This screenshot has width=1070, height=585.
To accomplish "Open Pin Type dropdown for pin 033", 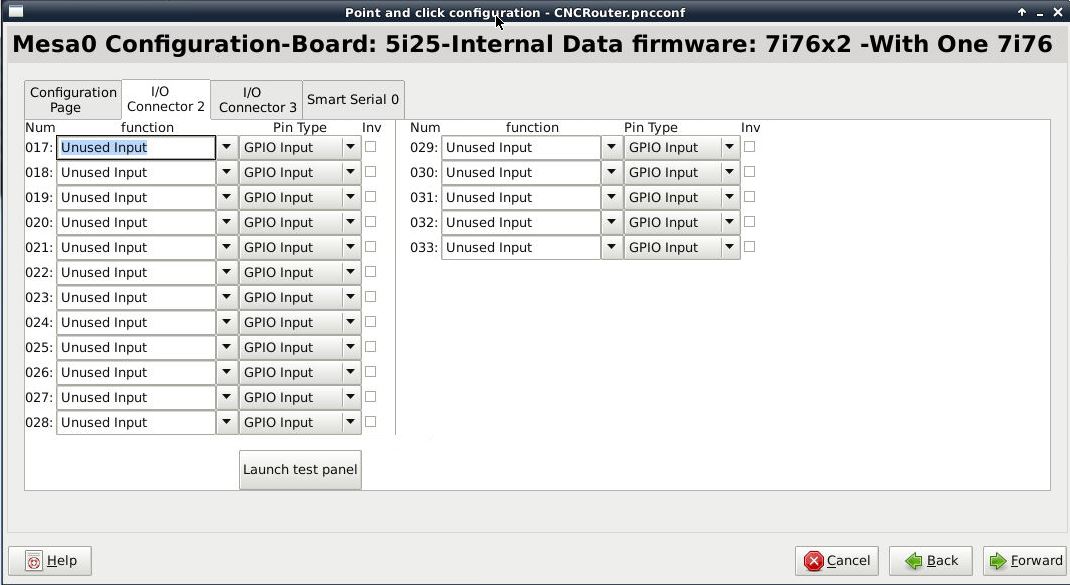I will click(729, 247).
